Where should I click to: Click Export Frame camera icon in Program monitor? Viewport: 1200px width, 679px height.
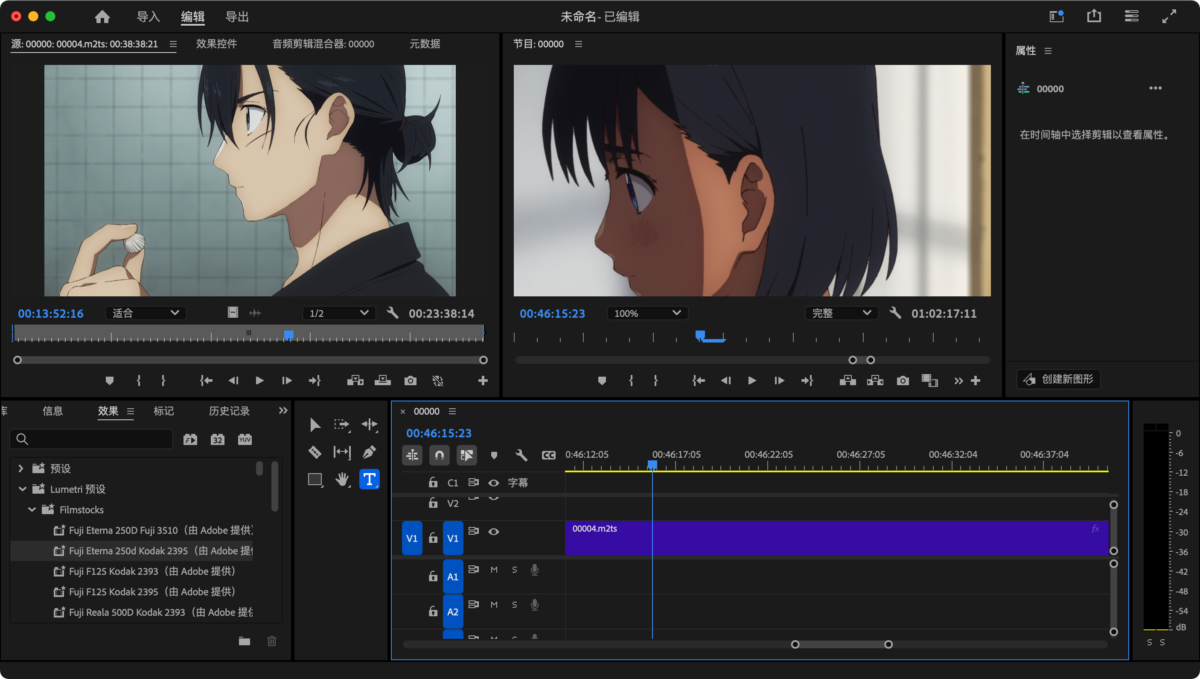[903, 381]
